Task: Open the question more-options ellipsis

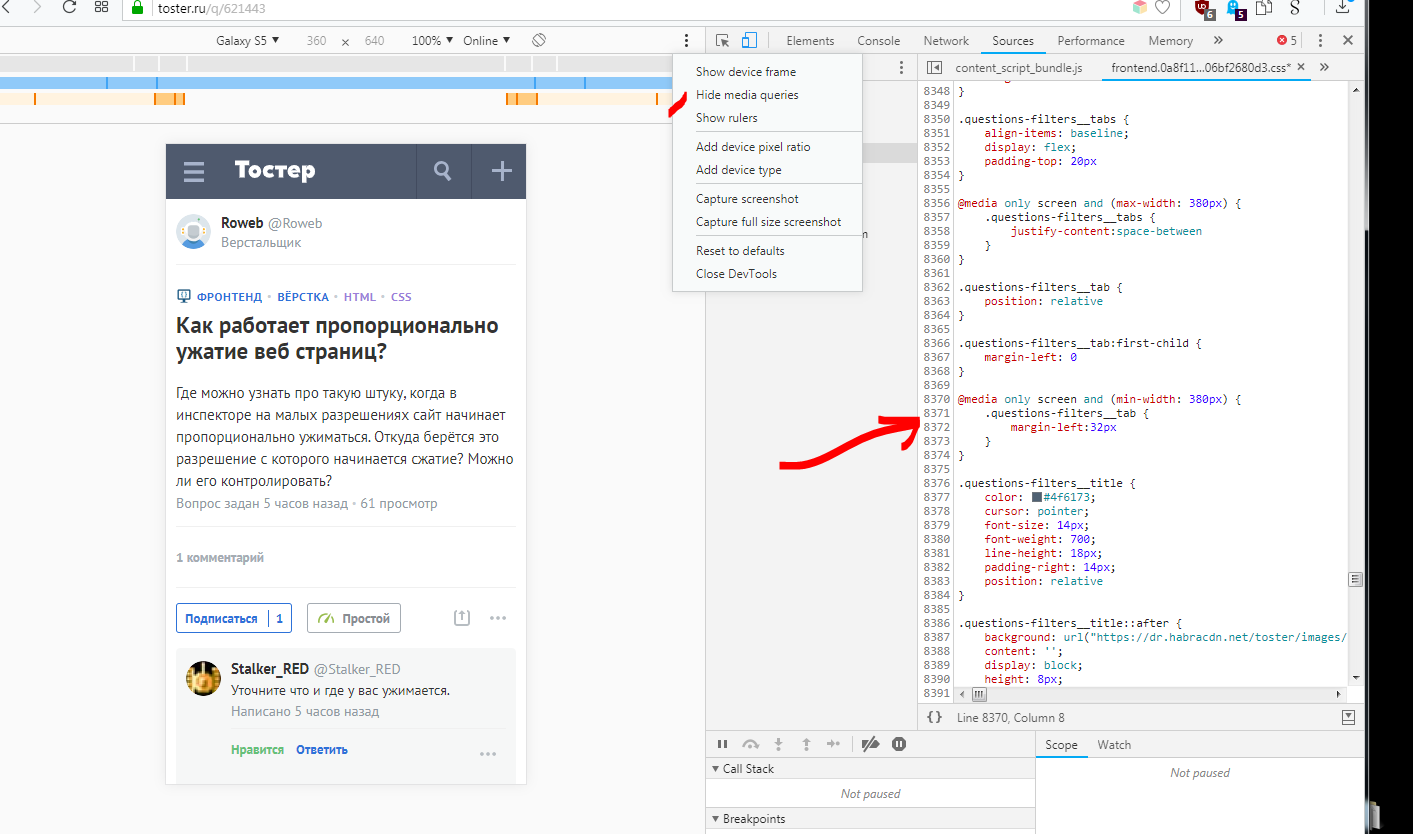Action: (x=498, y=618)
